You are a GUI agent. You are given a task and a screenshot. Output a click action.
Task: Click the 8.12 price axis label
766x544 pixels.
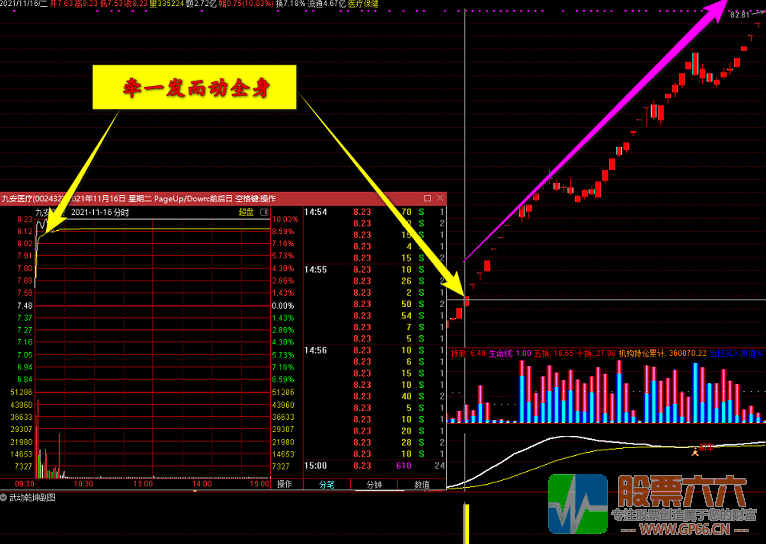pos(25,231)
